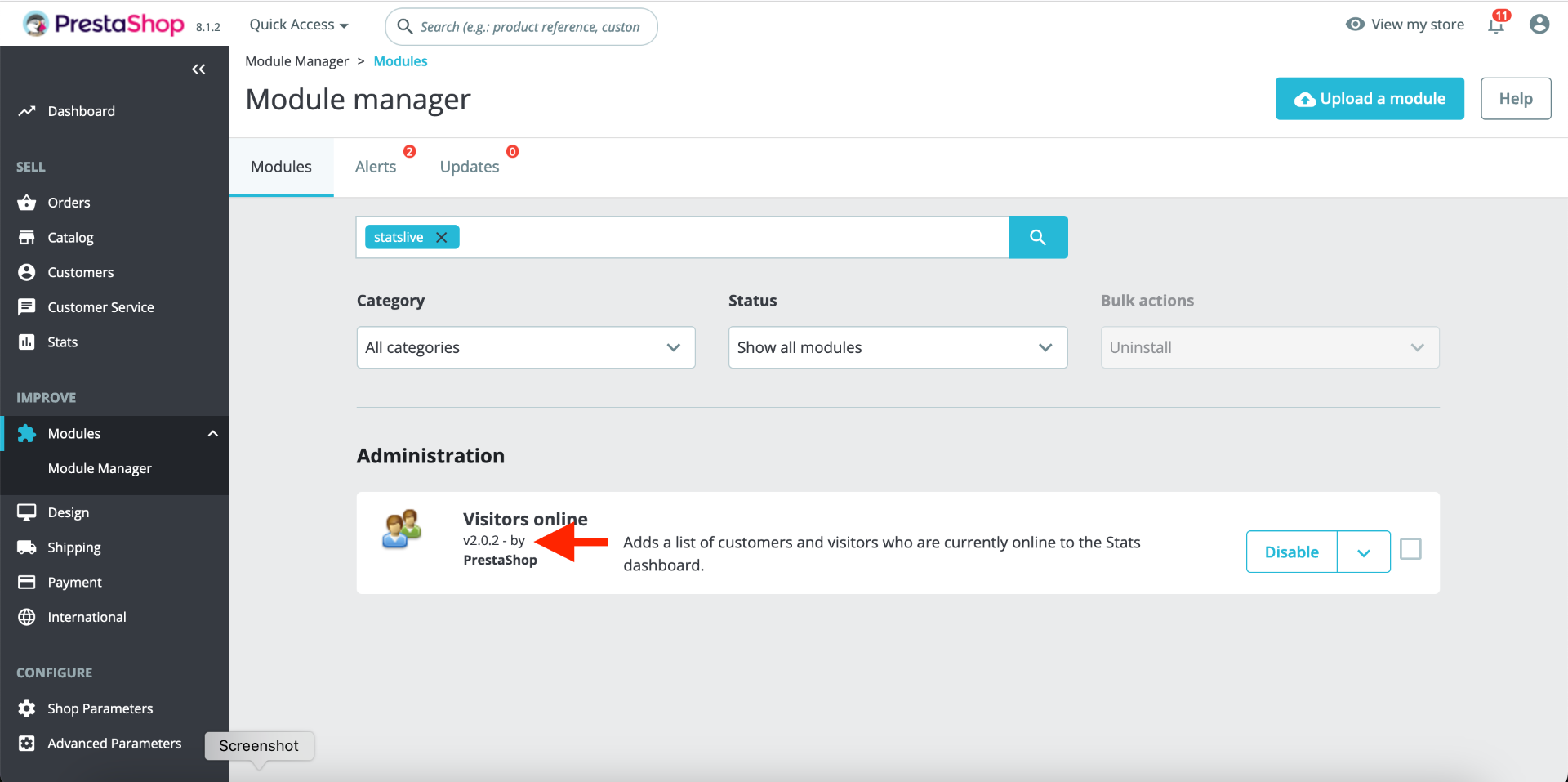The height and width of the screenshot is (782, 1568).
Task: Click the Dashboard trend icon
Action: [x=27, y=111]
